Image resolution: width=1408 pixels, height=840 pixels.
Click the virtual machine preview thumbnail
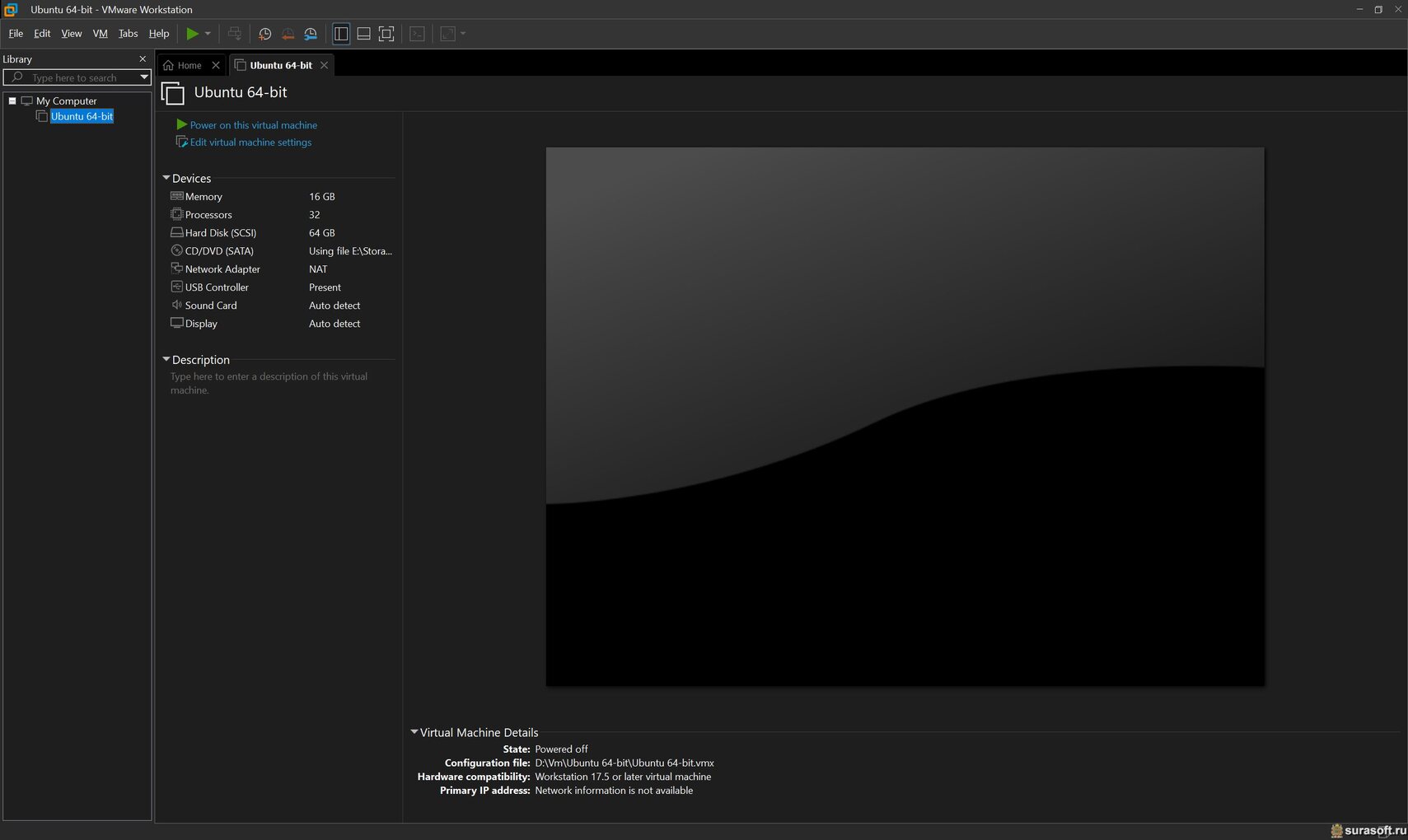(905, 417)
